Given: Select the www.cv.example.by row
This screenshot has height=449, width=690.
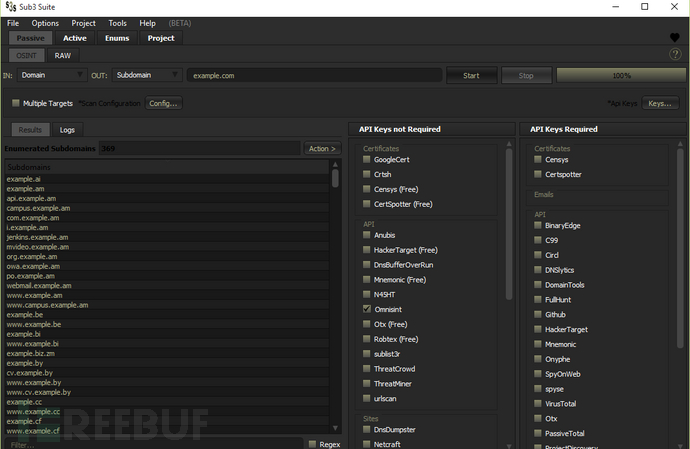Looking at the screenshot, I should tap(167, 392).
